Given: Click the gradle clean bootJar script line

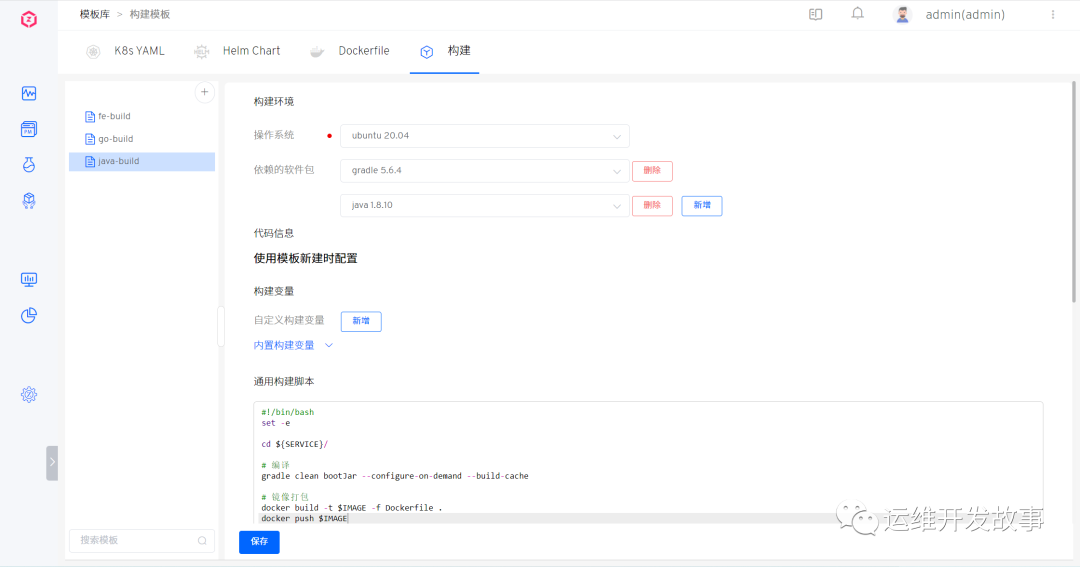Looking at the screenshot, I should [395, 476].
